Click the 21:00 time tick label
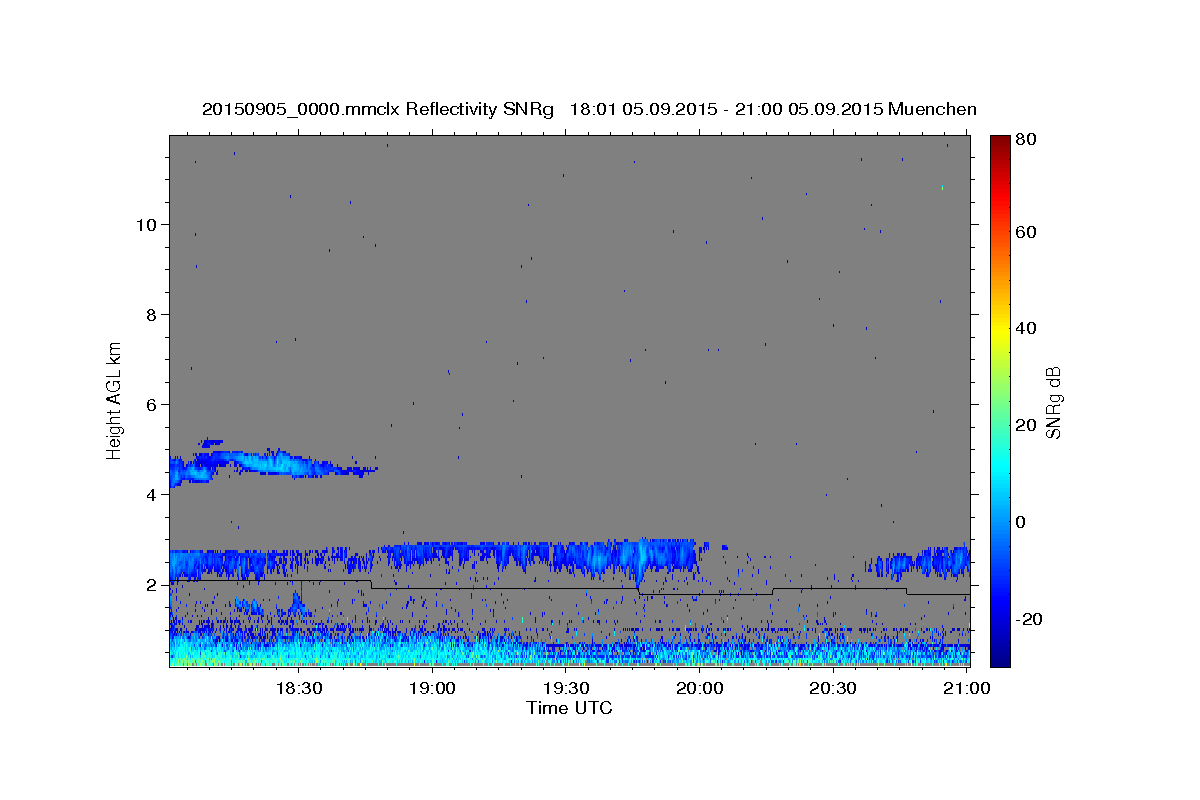The image size is (1200, 800). click(967, 688)
